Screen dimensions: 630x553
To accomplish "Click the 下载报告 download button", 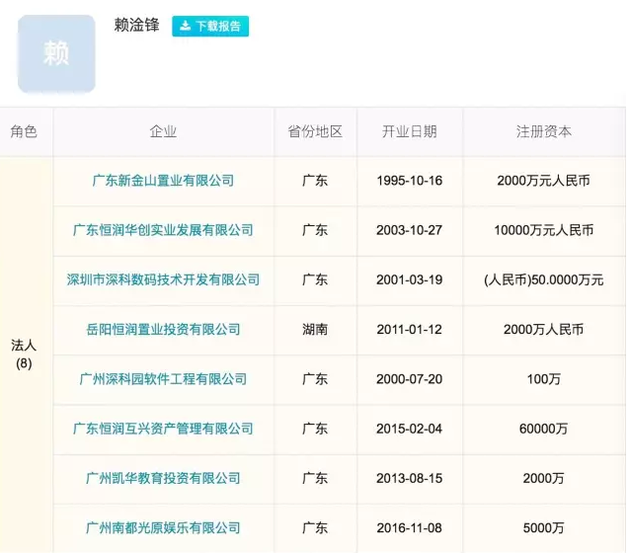I will click(x=211, y=27).
